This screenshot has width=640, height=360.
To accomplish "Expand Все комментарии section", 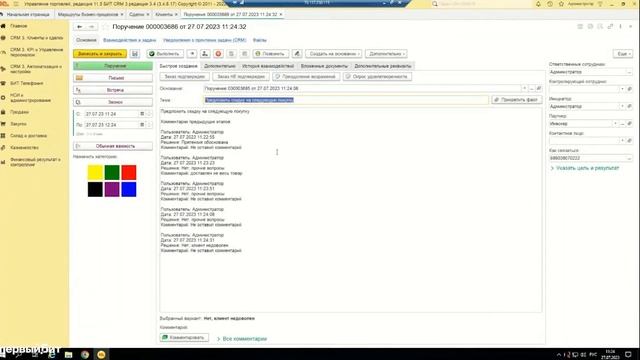I will point(242,339).
